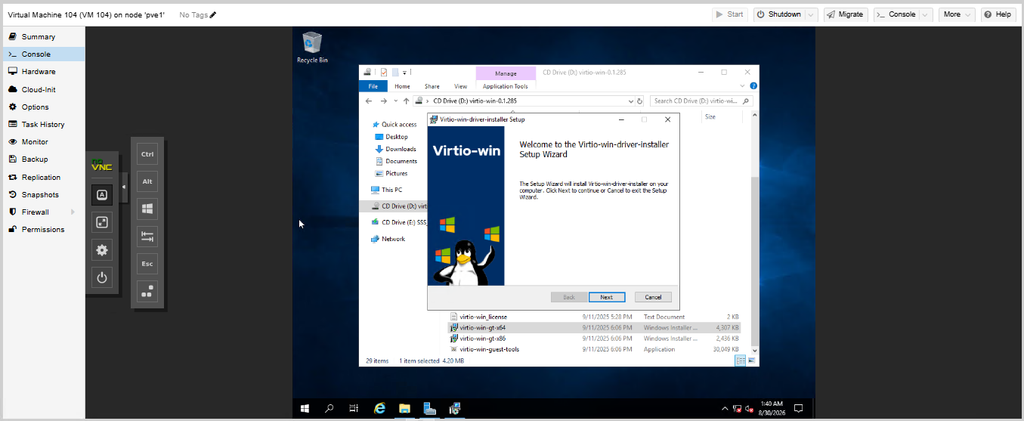This screenshot has height=421, width=1024.
Task: Open Home tab in Explorer ribbon
Action: pos(402,86)
